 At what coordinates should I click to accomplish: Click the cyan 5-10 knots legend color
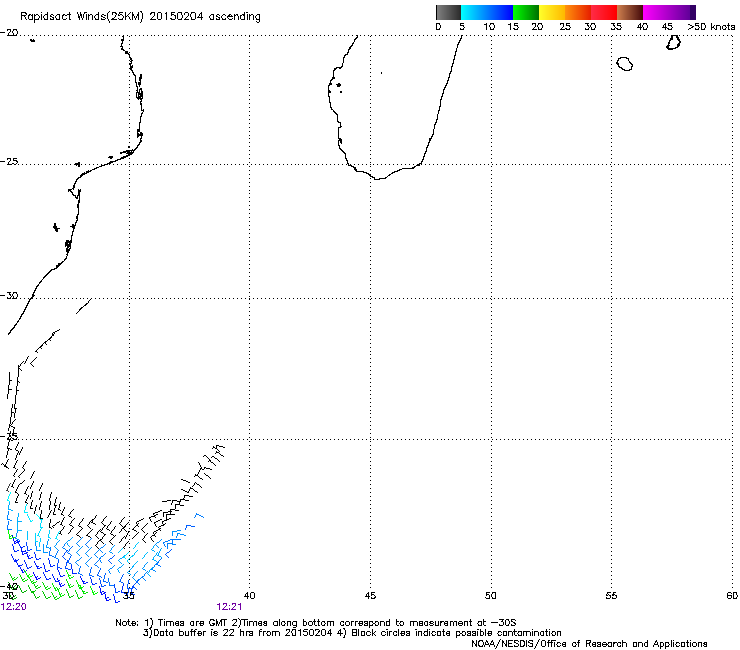click(x=474, y=12)
